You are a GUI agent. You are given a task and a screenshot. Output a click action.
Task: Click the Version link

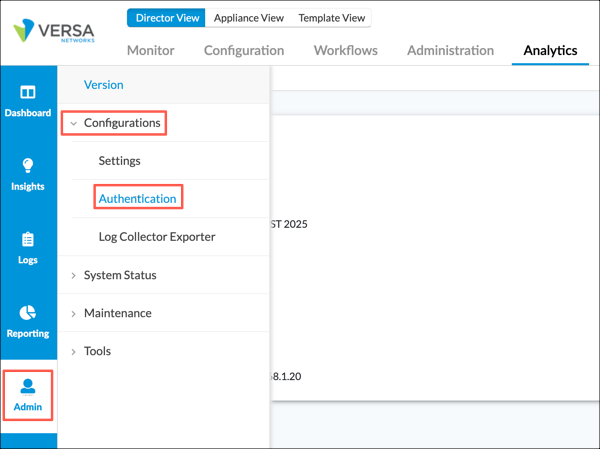(x=104, y=85)
